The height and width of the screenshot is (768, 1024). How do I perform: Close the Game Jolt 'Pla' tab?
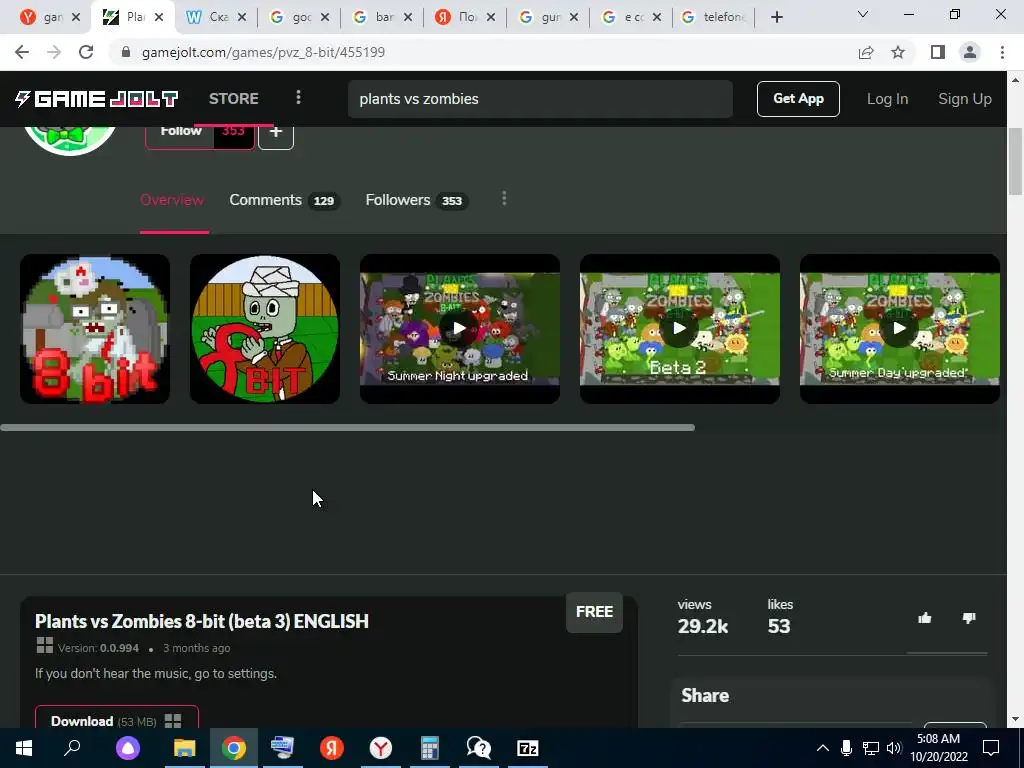pos(159,18)
